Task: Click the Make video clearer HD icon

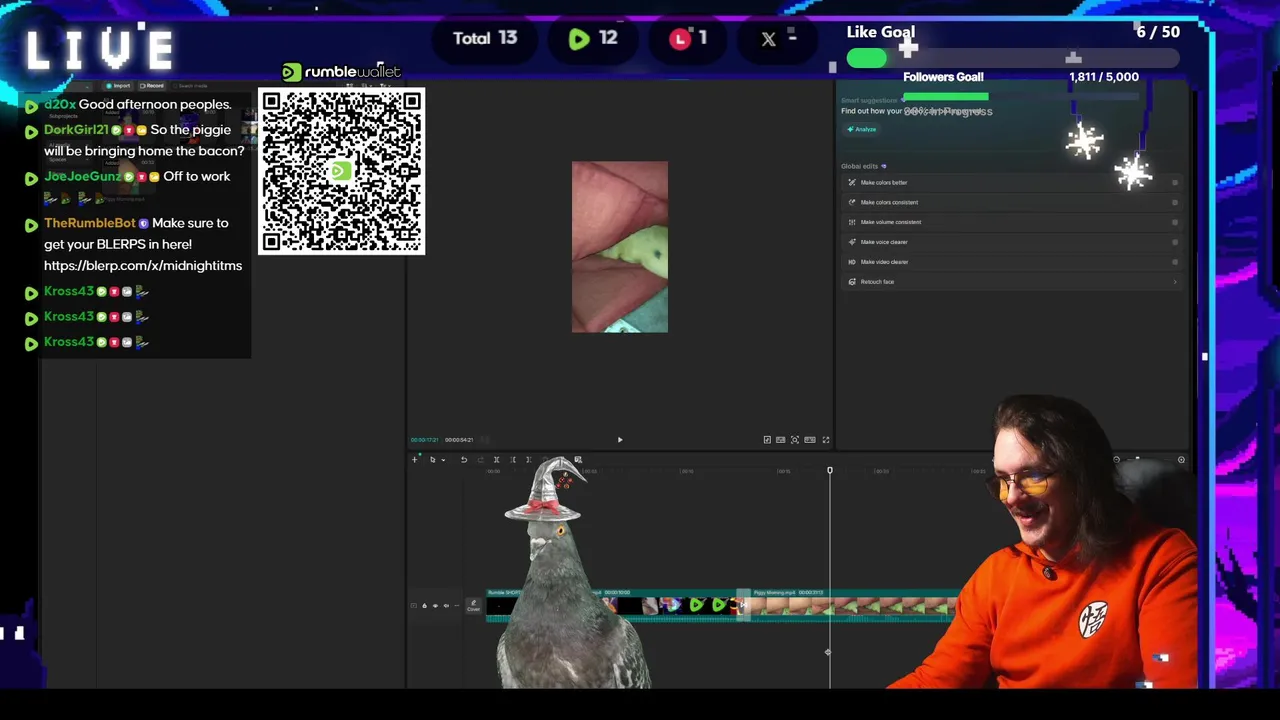Action: (x=852, y=262)
